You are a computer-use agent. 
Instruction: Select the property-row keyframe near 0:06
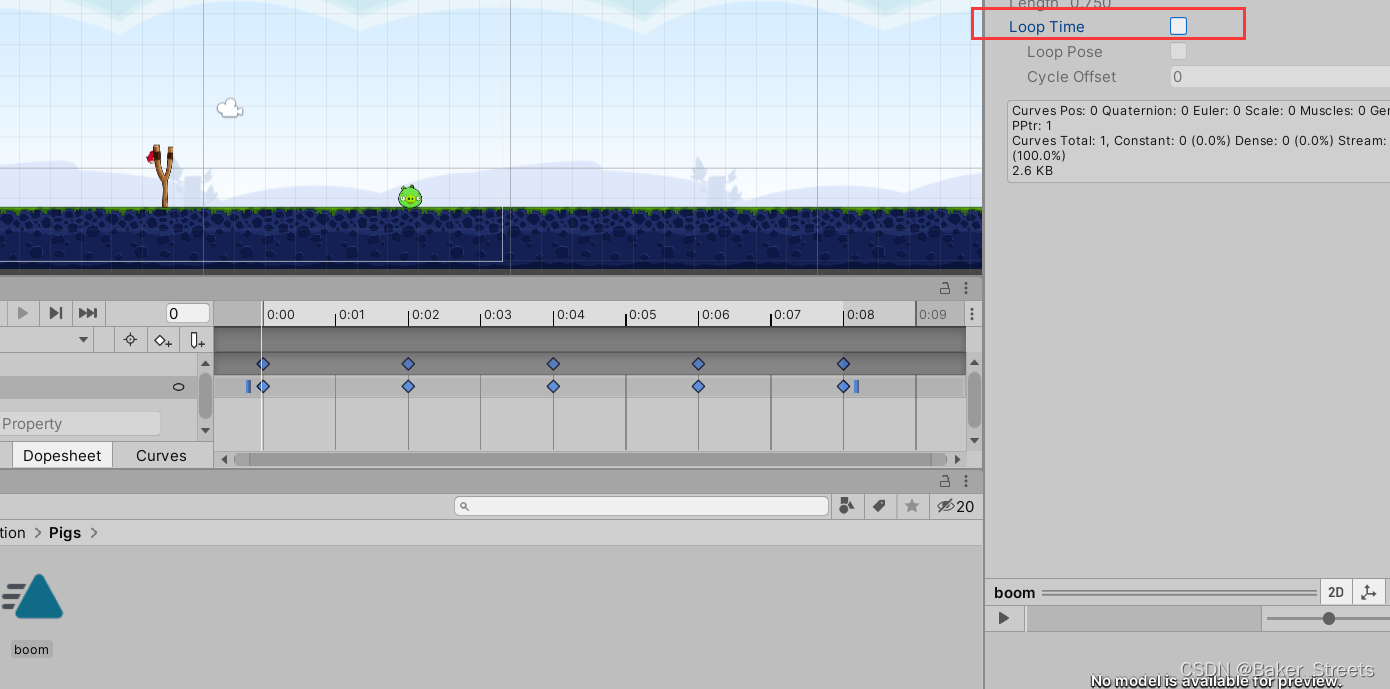698,386
